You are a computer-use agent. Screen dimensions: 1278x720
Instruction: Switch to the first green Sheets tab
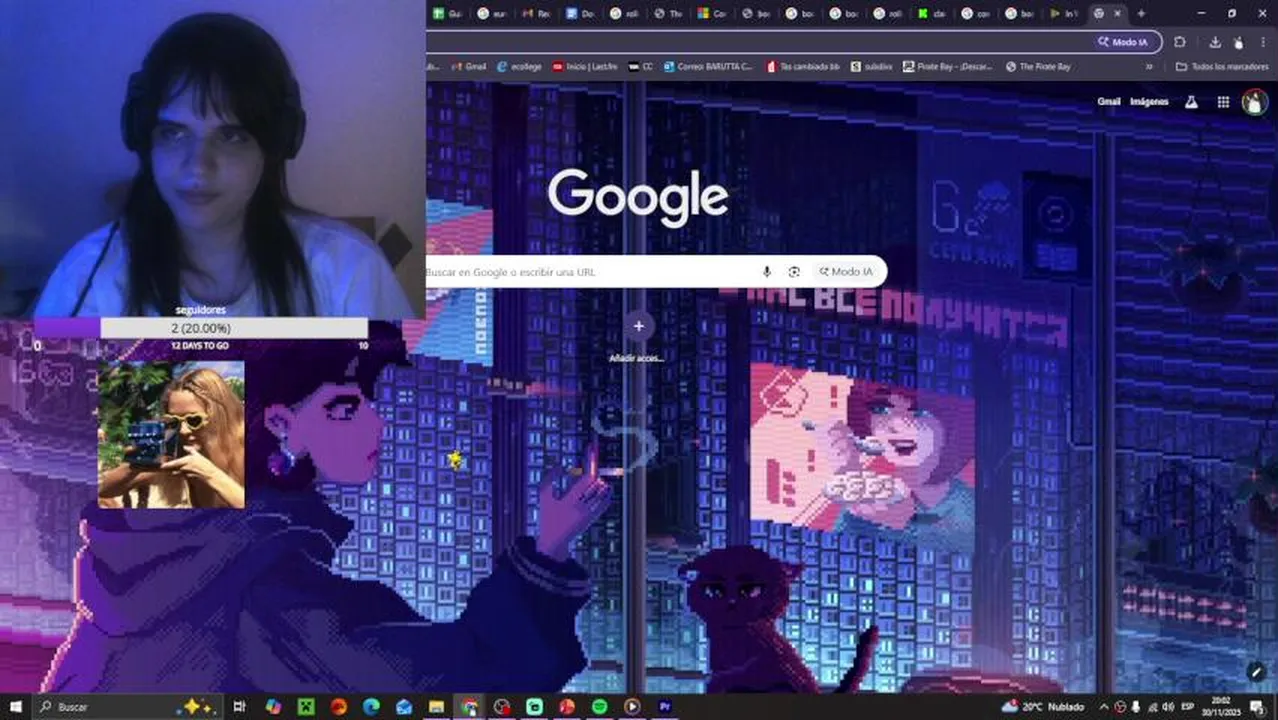pos(446,14)
